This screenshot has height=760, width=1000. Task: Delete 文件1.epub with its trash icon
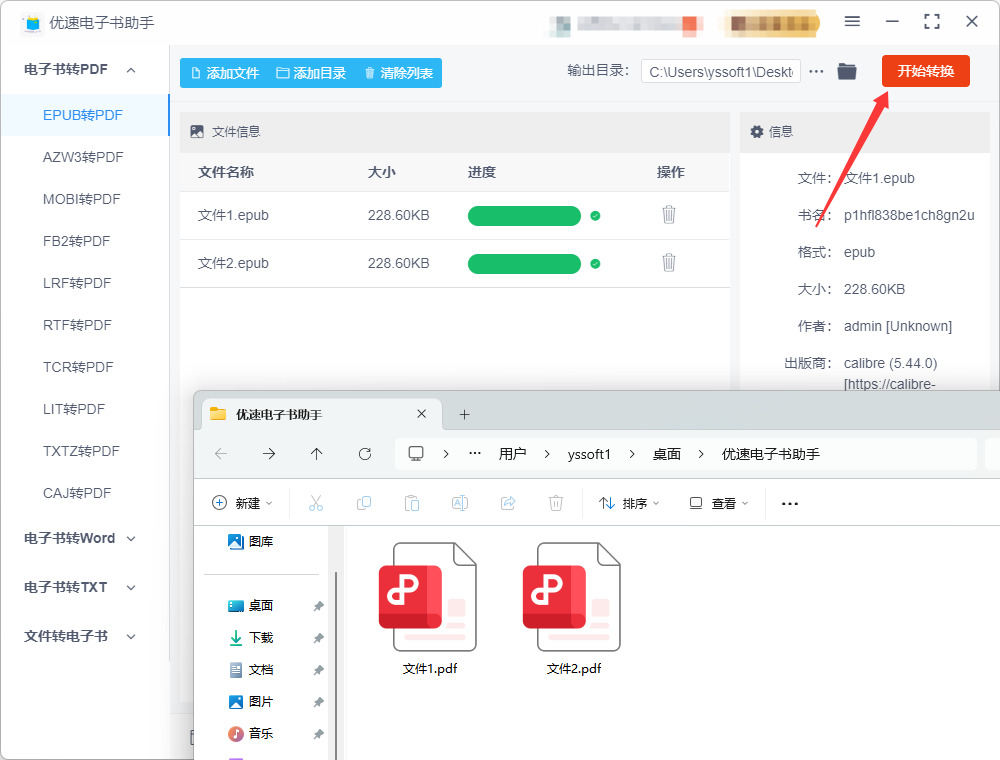(668, 215)
